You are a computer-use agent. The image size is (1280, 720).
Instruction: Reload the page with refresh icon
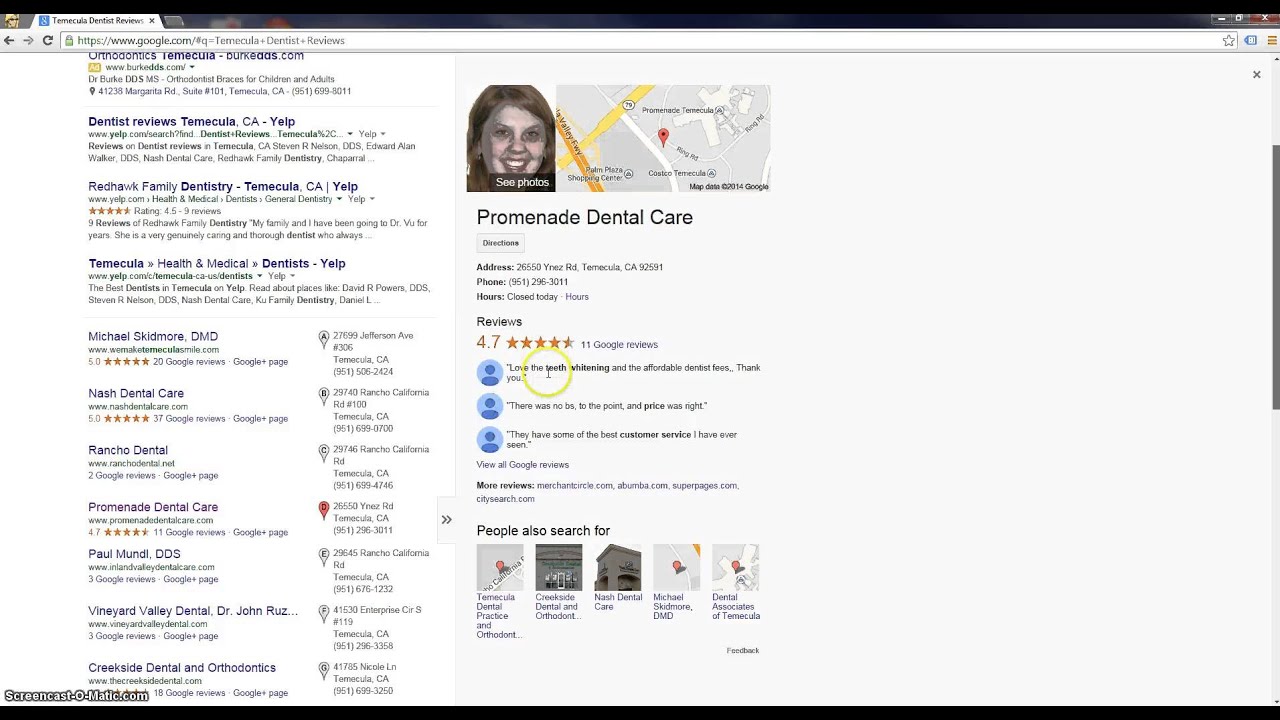47,40
